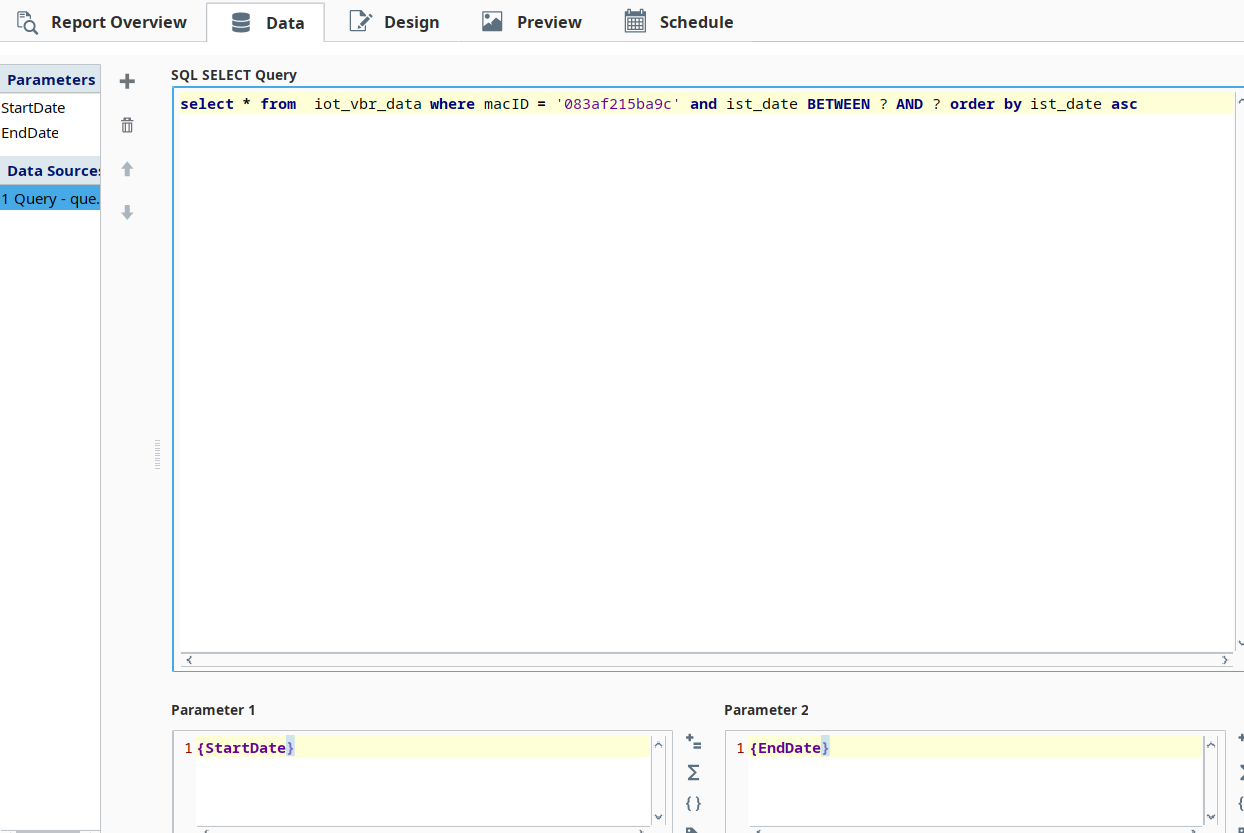Click the 'asc' keyword at query end
The width and height of the screenshot is (1244, 833).
1124,104
